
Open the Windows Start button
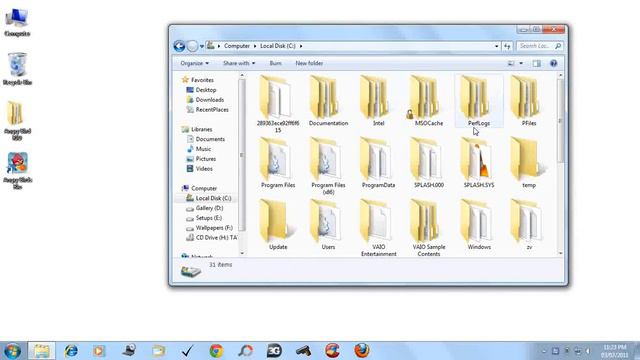pos(12,351)
